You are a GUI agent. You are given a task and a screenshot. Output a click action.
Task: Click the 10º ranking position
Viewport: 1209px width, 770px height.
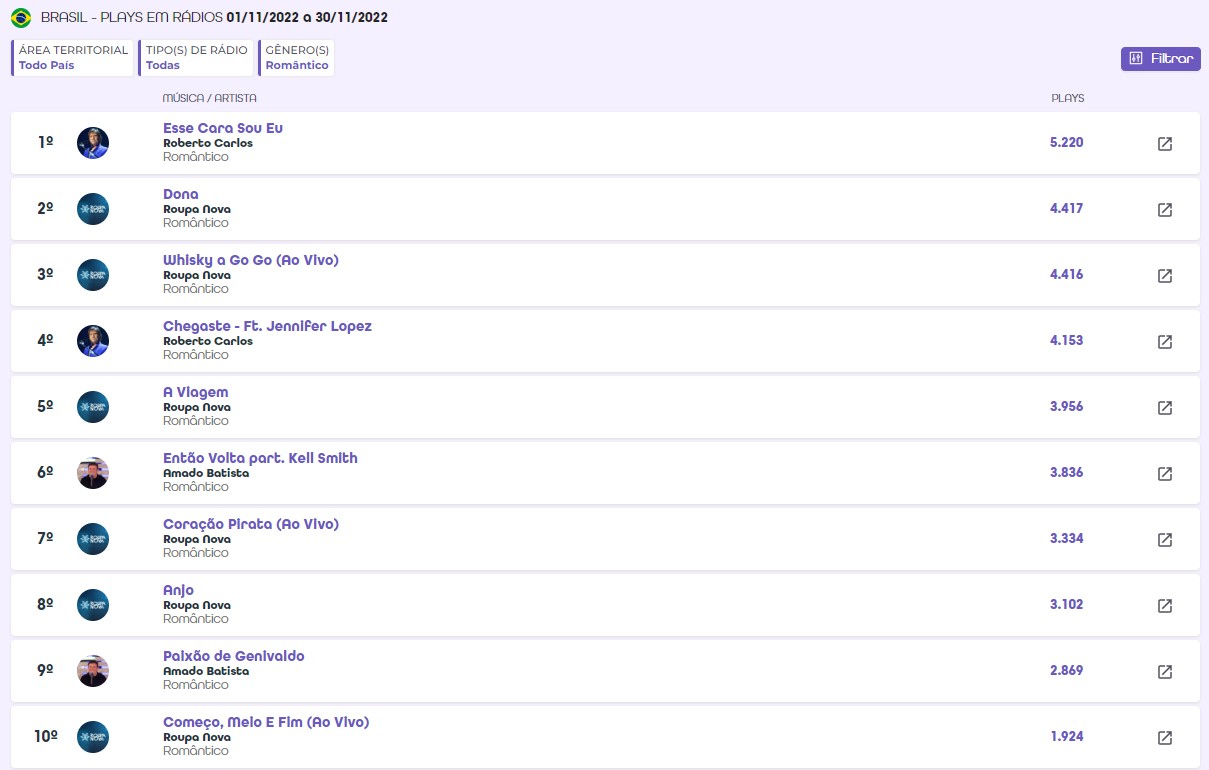coord(46,737)
